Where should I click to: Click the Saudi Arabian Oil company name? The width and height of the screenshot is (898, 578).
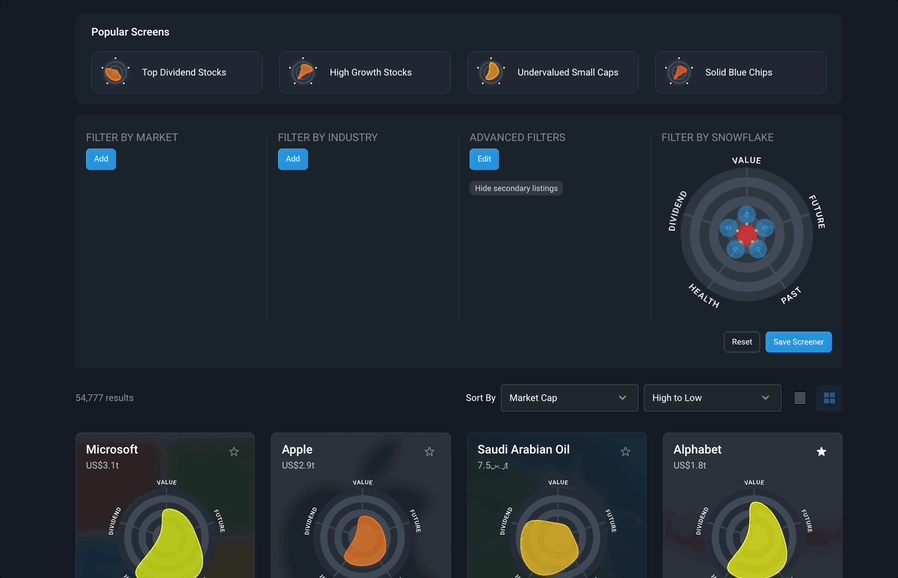523,450
